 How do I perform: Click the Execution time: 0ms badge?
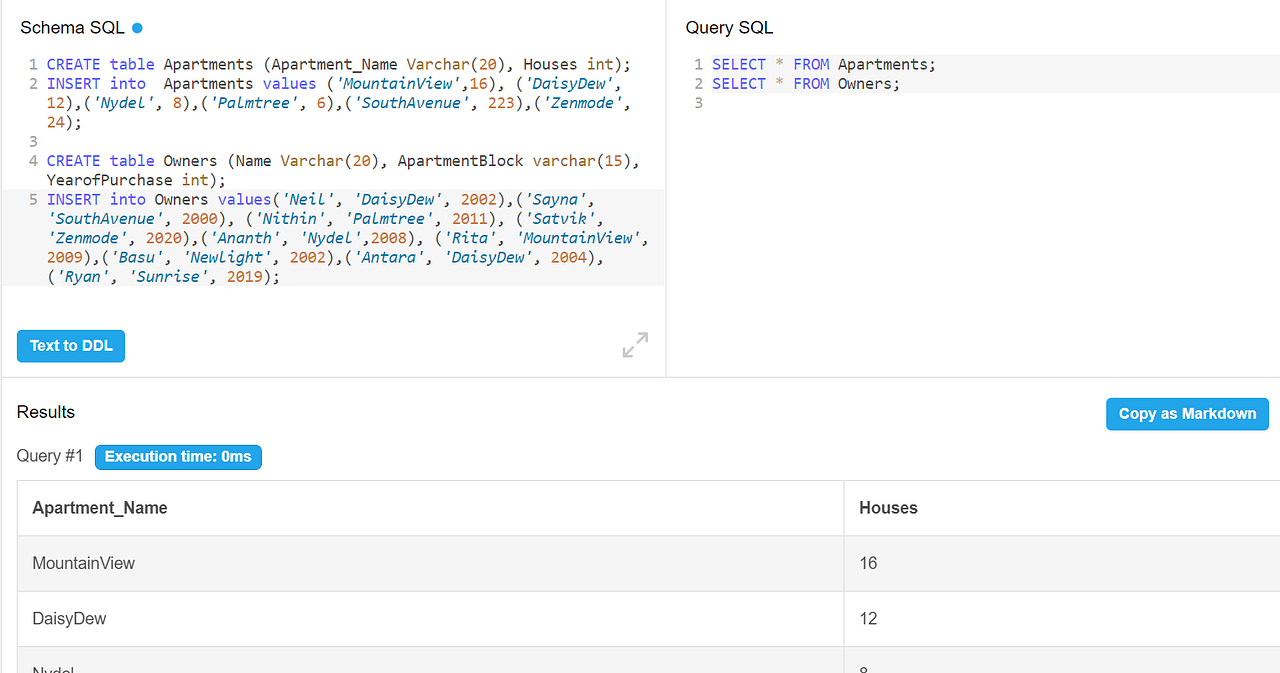point(178,457)
